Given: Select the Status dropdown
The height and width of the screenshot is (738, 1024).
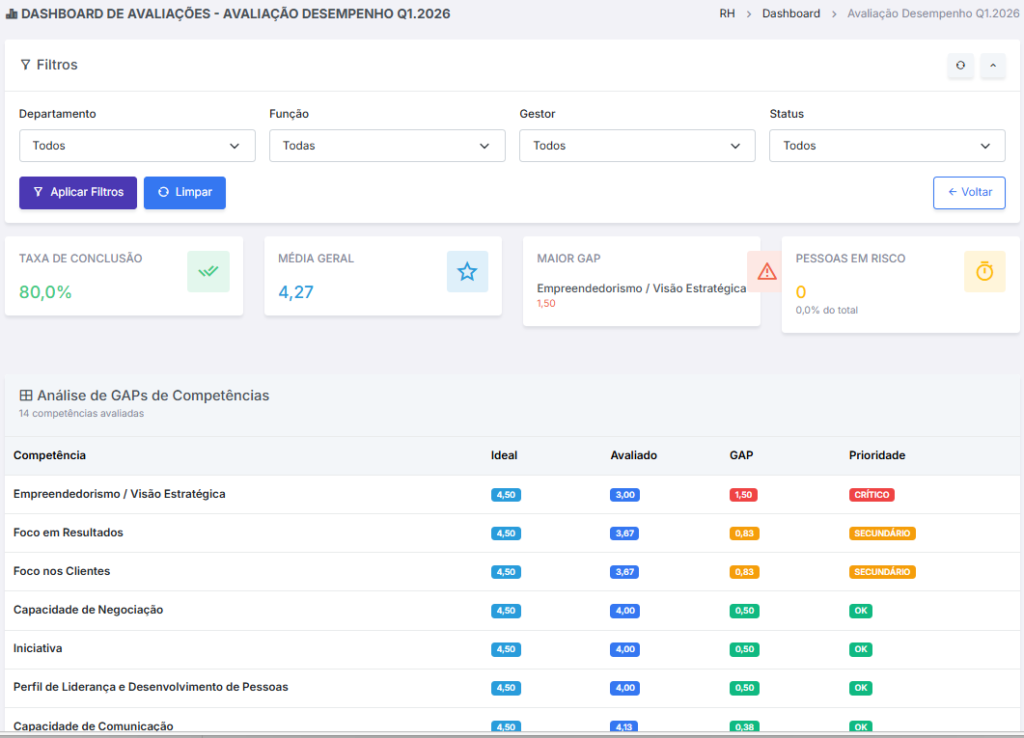Looking at the screenshot, I should point(887,146).
